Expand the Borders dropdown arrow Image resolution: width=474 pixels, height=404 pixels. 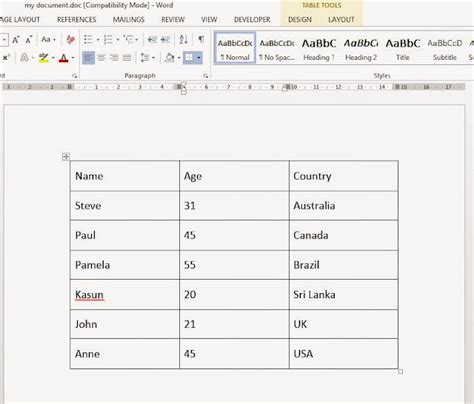pos(199,58)
